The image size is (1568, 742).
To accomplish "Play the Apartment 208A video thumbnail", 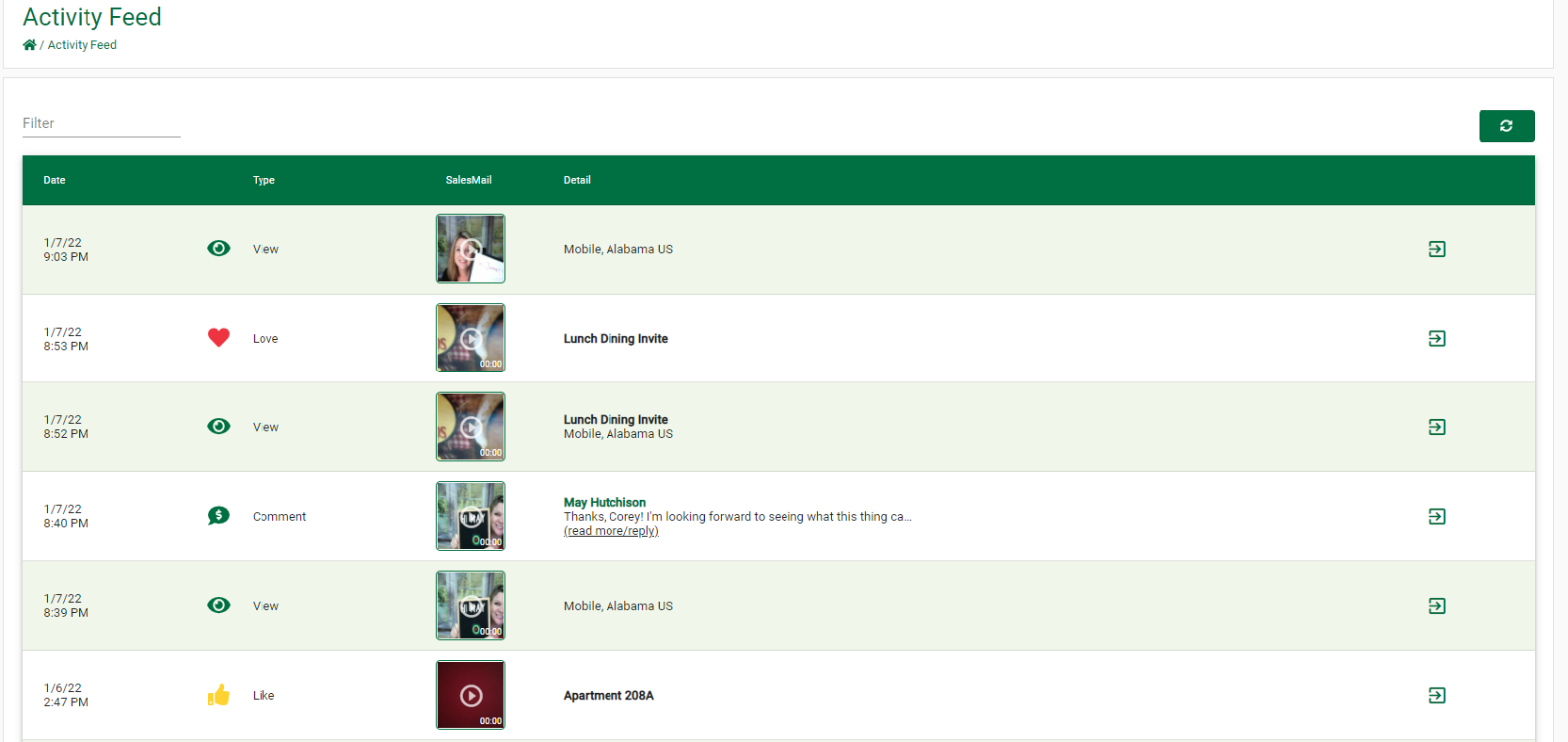I will click(471, 695).
